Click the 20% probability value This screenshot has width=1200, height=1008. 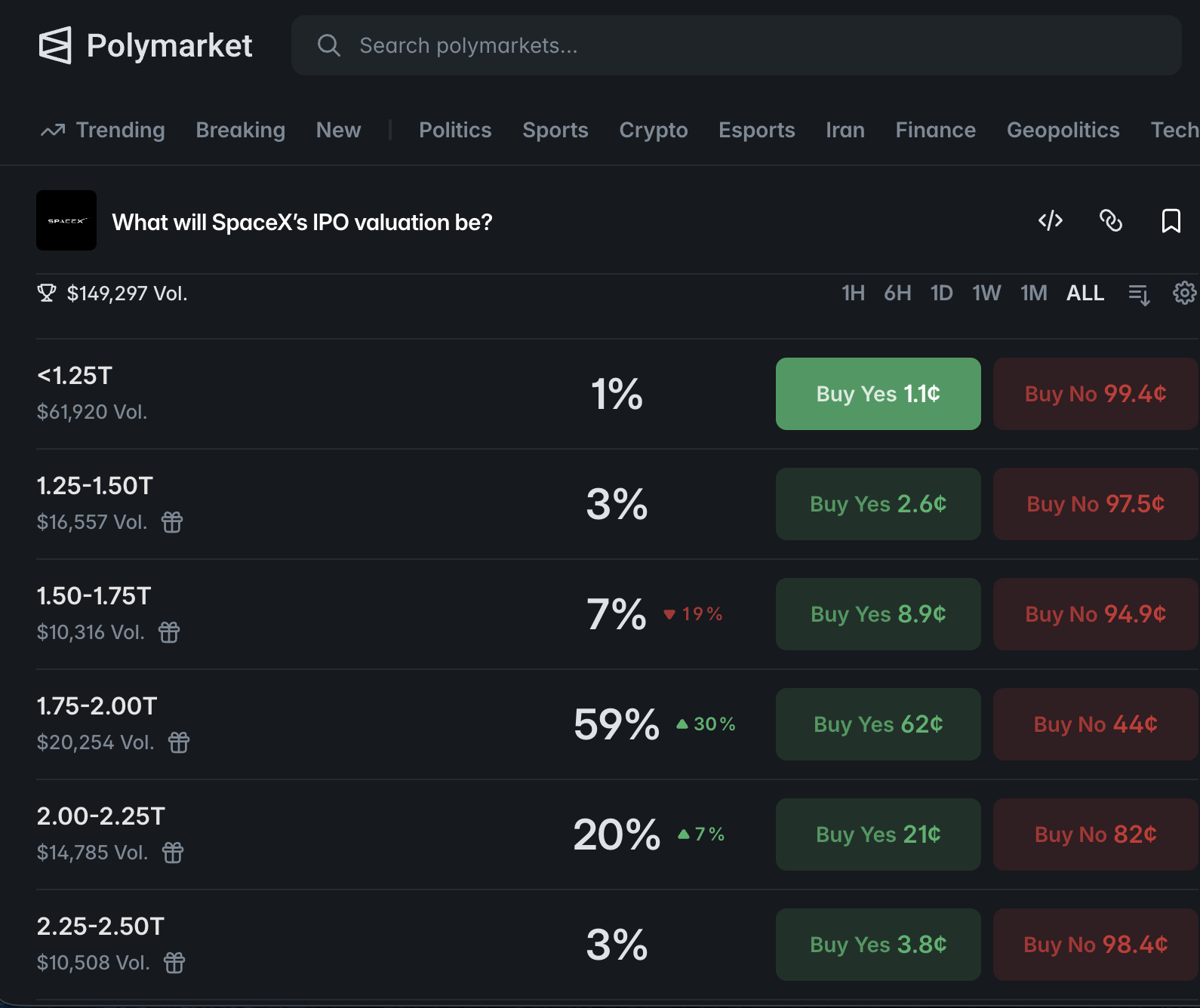(617, 834)
